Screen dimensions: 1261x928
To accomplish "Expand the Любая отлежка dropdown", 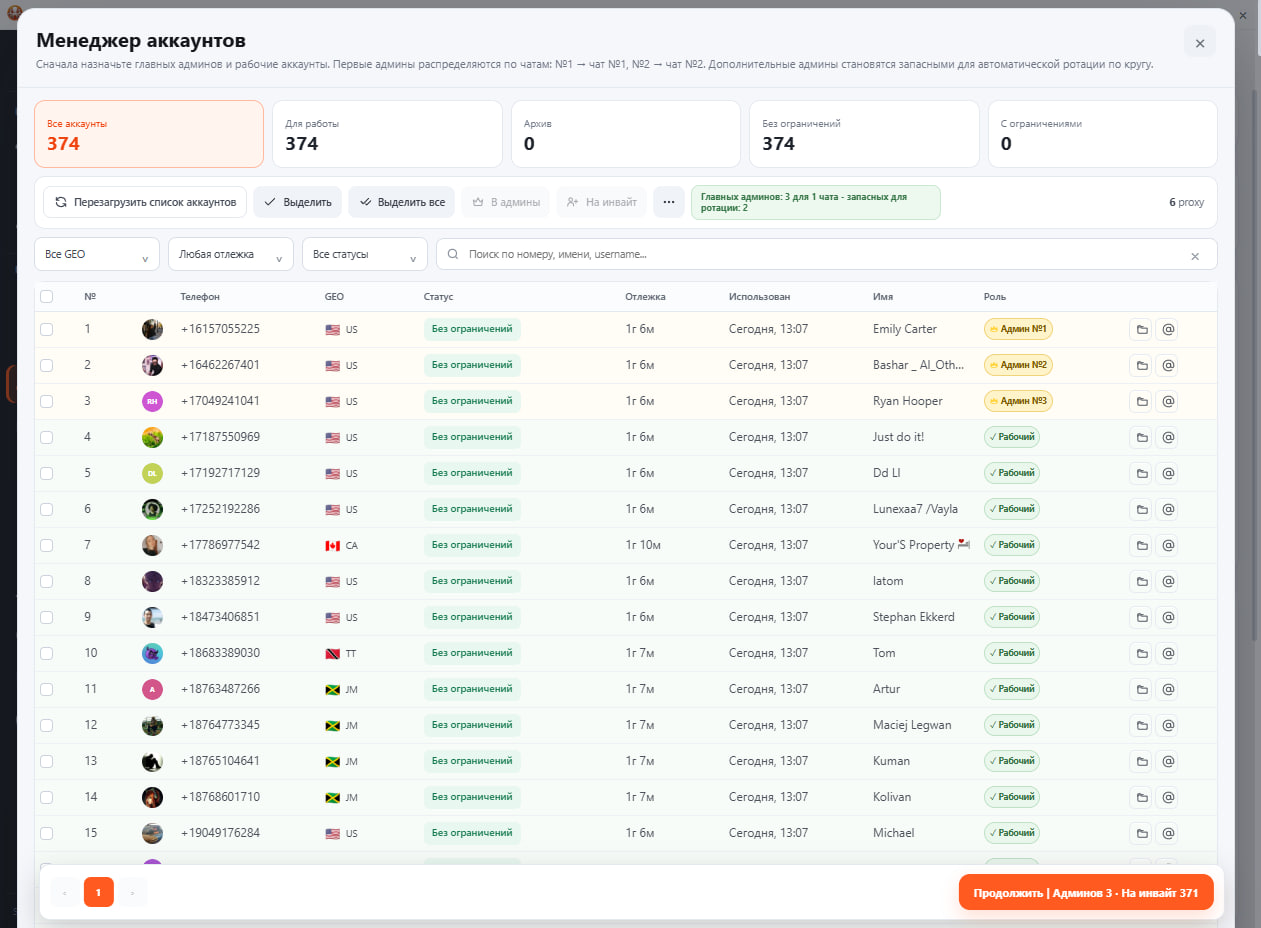I will (231, 254).
